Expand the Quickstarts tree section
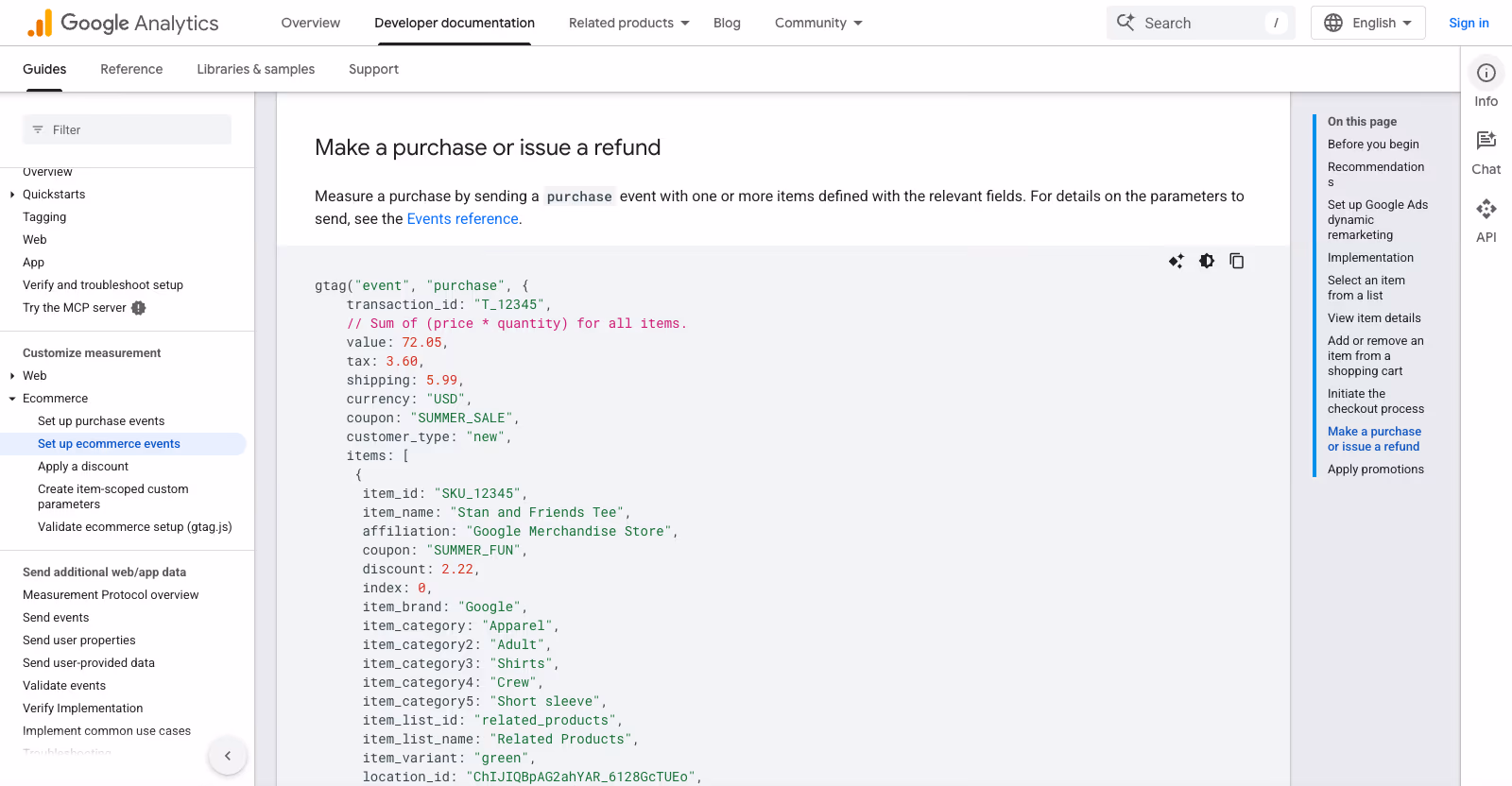1512x786 pixels. pyautogui.click(x=12, y=195)
